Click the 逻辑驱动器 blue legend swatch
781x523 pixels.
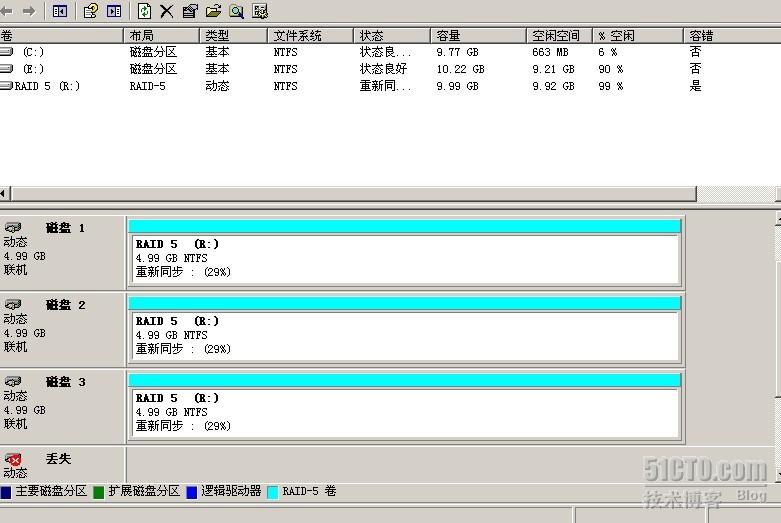point(191,492)
